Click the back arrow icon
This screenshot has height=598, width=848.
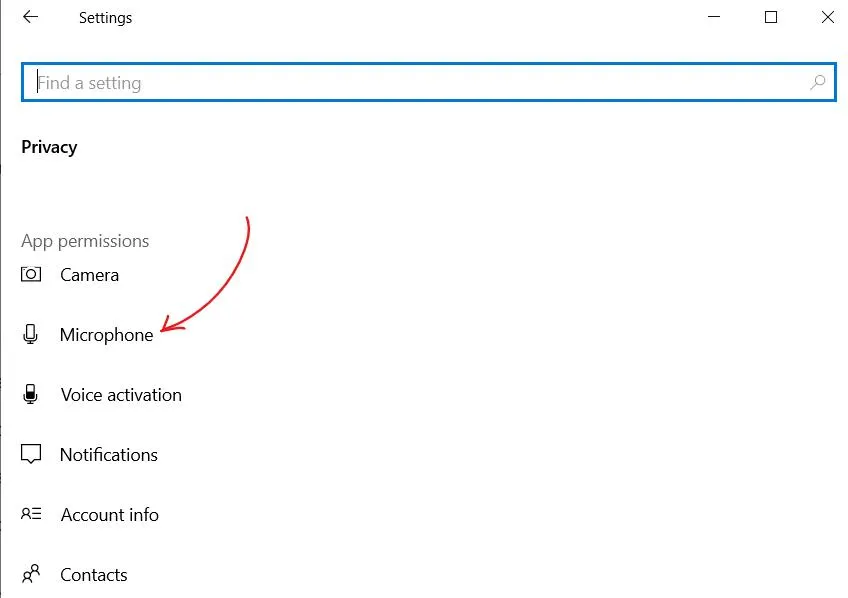point(30,17)
